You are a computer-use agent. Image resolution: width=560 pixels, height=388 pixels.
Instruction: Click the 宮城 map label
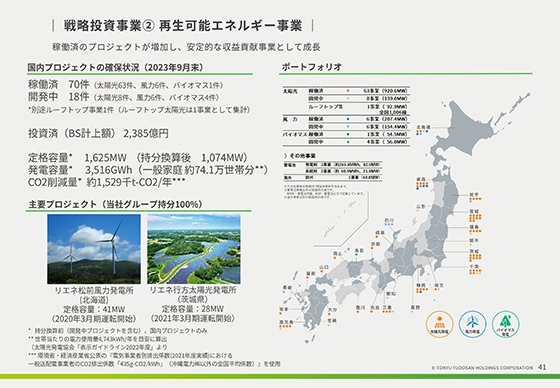(474, 212)
